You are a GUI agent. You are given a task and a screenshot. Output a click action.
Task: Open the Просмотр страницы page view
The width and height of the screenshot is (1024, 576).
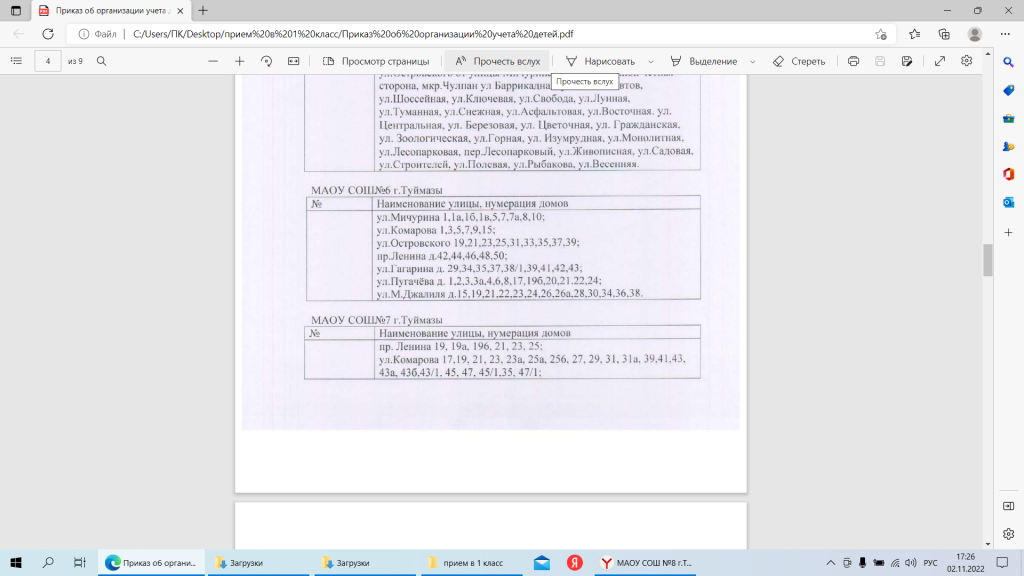[x=376, y=61]
